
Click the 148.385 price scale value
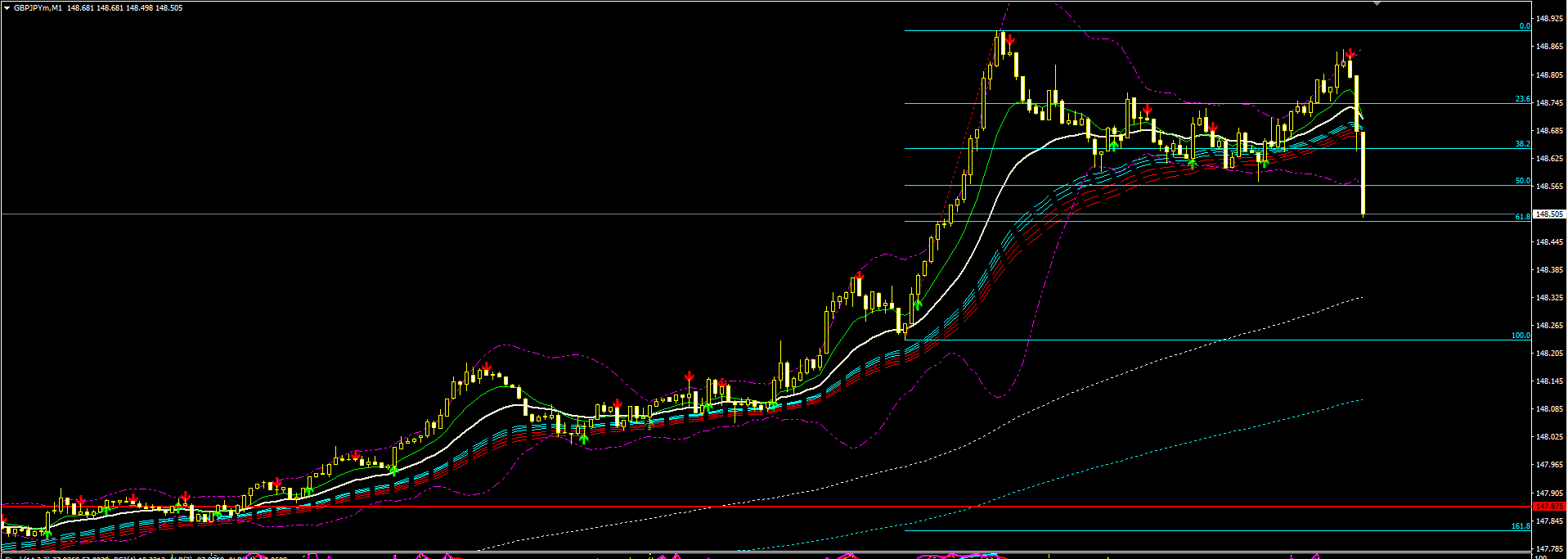click(1549, 270)
